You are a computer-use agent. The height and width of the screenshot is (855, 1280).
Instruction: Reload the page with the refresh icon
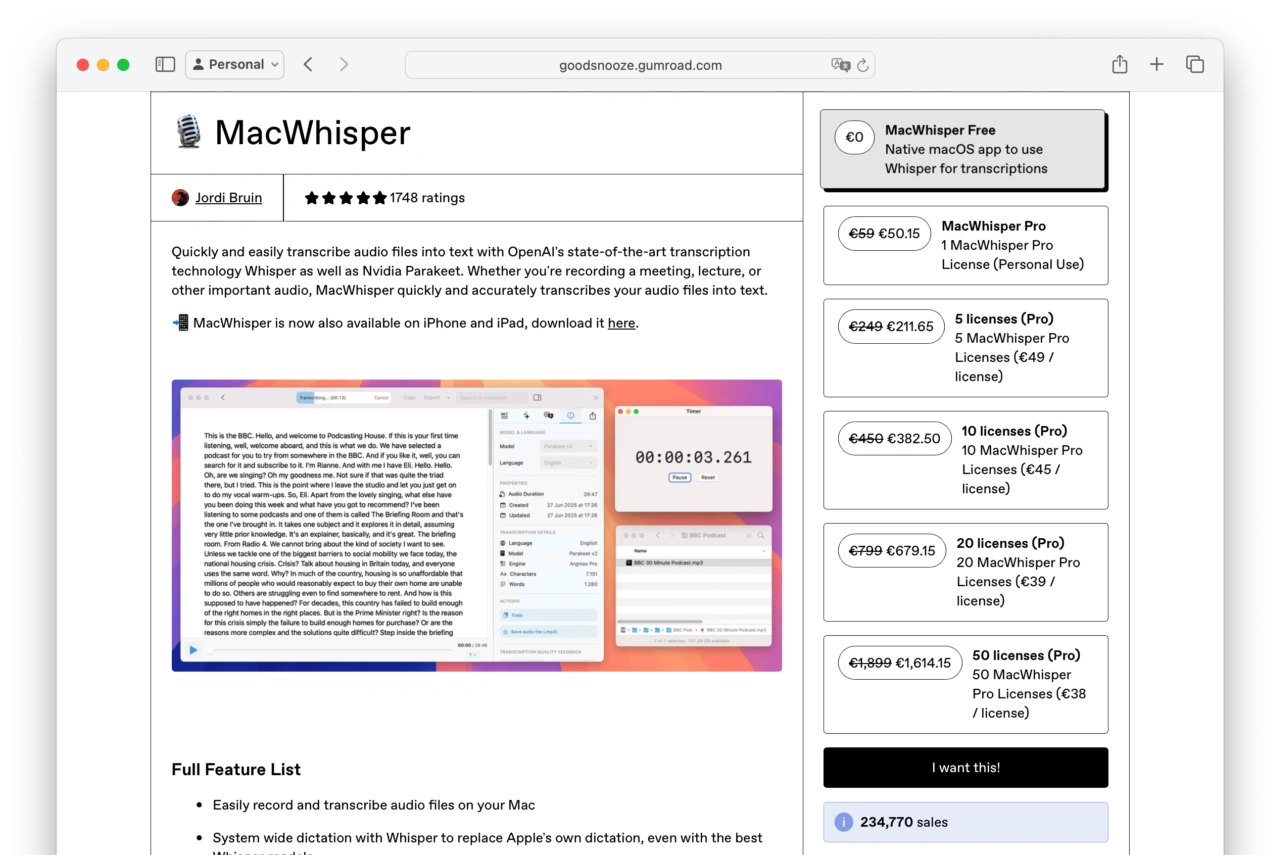863,65
